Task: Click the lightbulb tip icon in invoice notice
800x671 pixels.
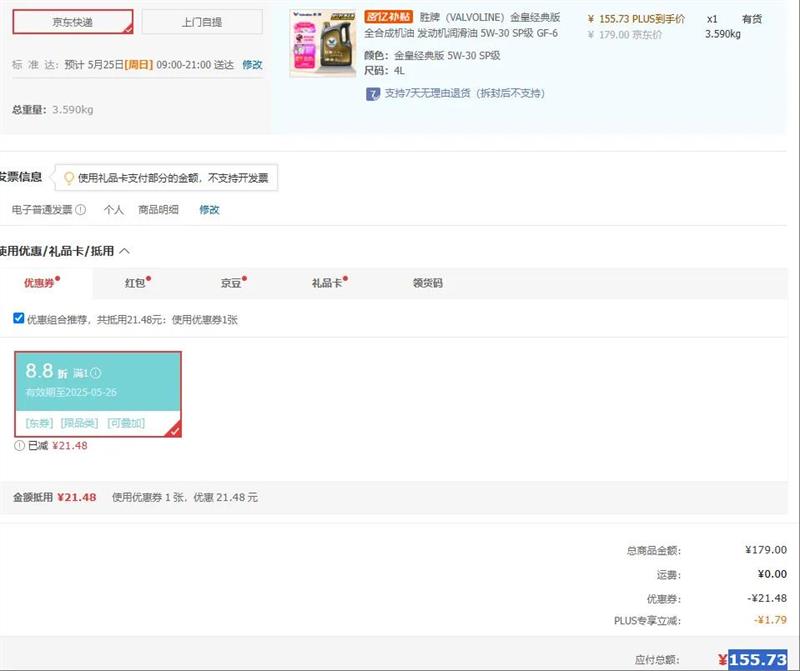Action: [x=69, y=178]
